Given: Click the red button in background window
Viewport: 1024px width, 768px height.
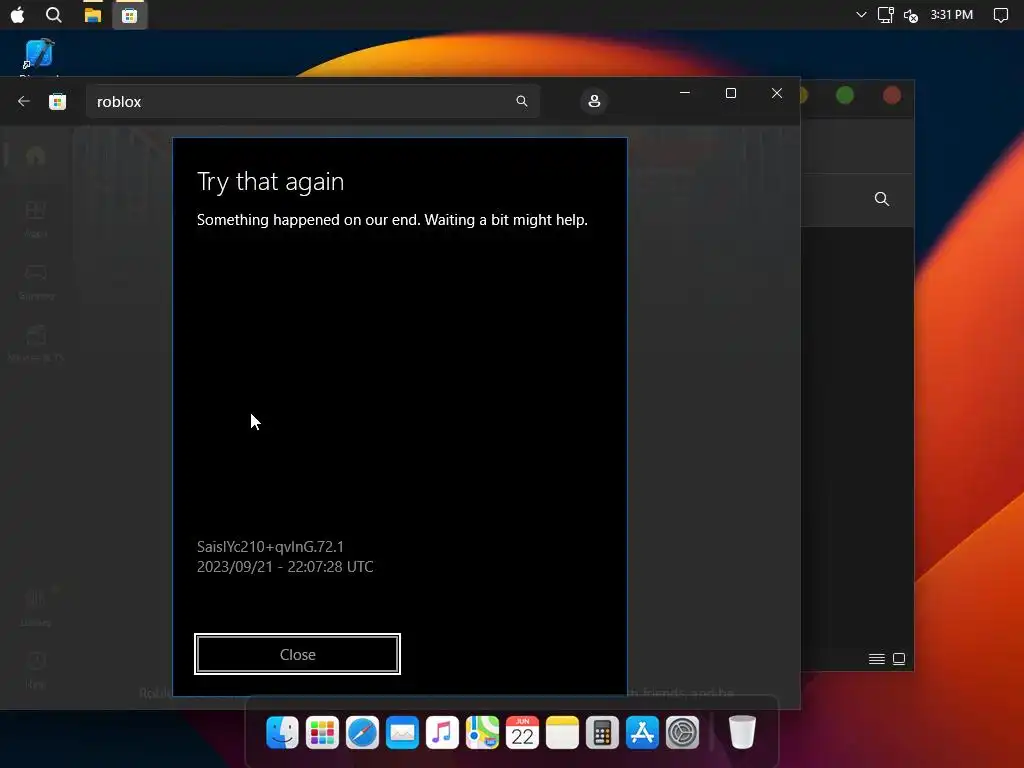Looking at the screenshot, I should pos(892,96).
